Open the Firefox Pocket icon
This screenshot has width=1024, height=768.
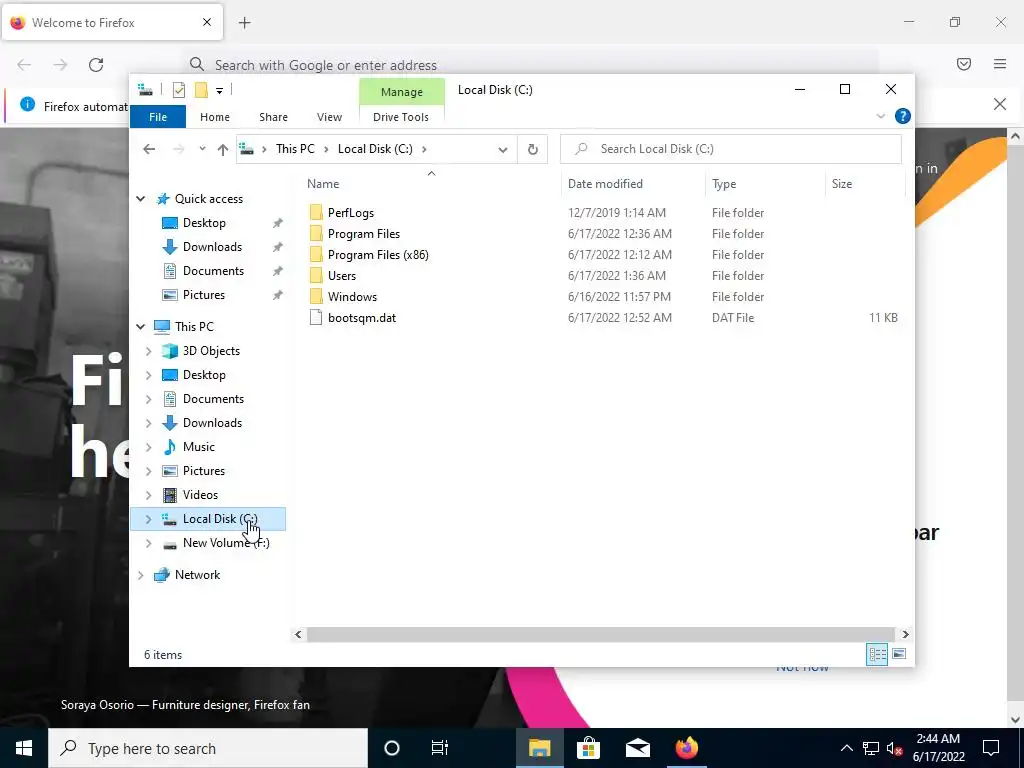(964, 64)
